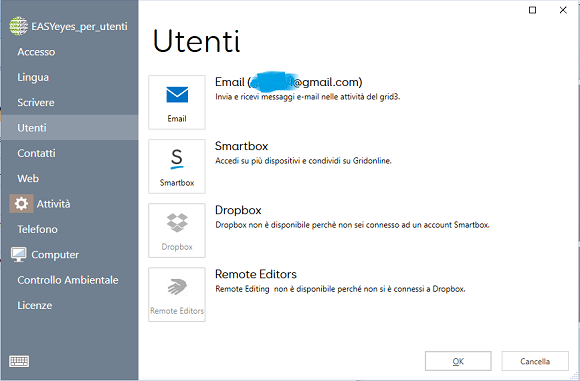This screenshot has width=580, height=381.
Task: Open the Smartbox account tile
Action: pyautogui.click(x=177, y=166)
